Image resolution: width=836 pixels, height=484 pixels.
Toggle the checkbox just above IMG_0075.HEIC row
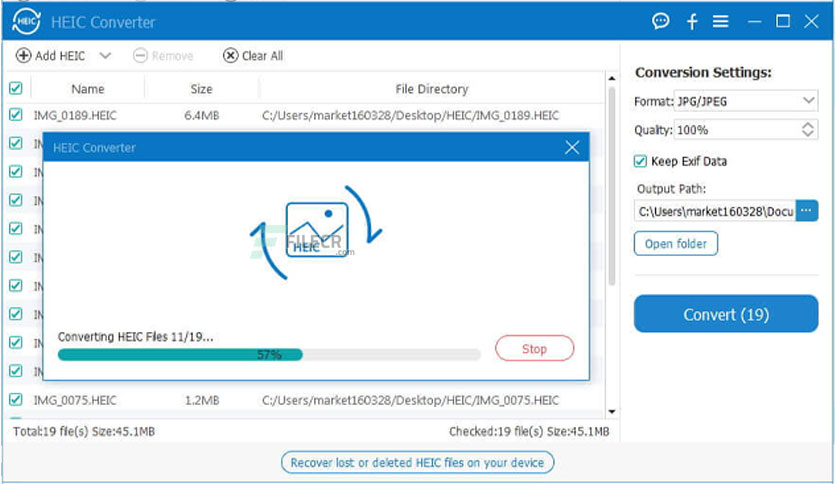15,370
